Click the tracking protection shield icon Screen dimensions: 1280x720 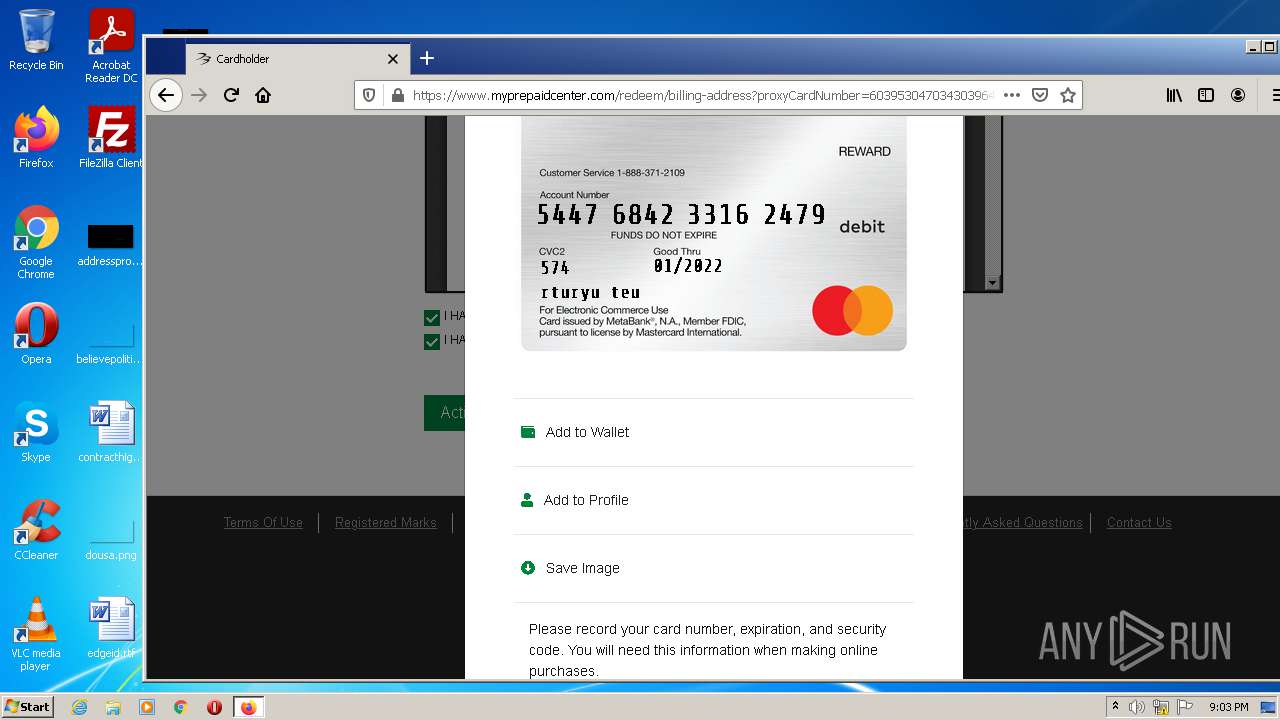[369, 95]
